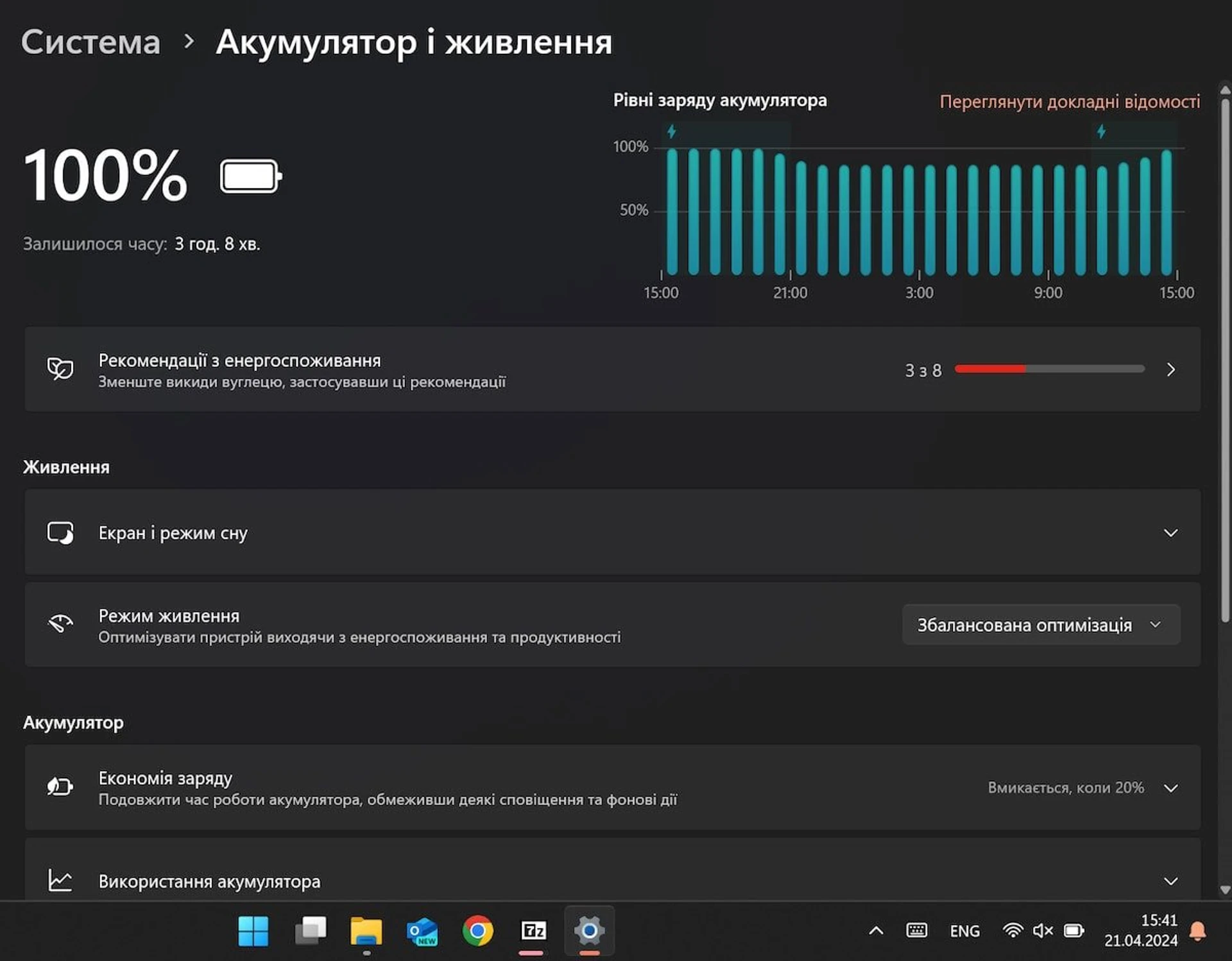Click the touch keyboard tray icon
Screen dimensions: 1232x961
(x=916, y=931)
